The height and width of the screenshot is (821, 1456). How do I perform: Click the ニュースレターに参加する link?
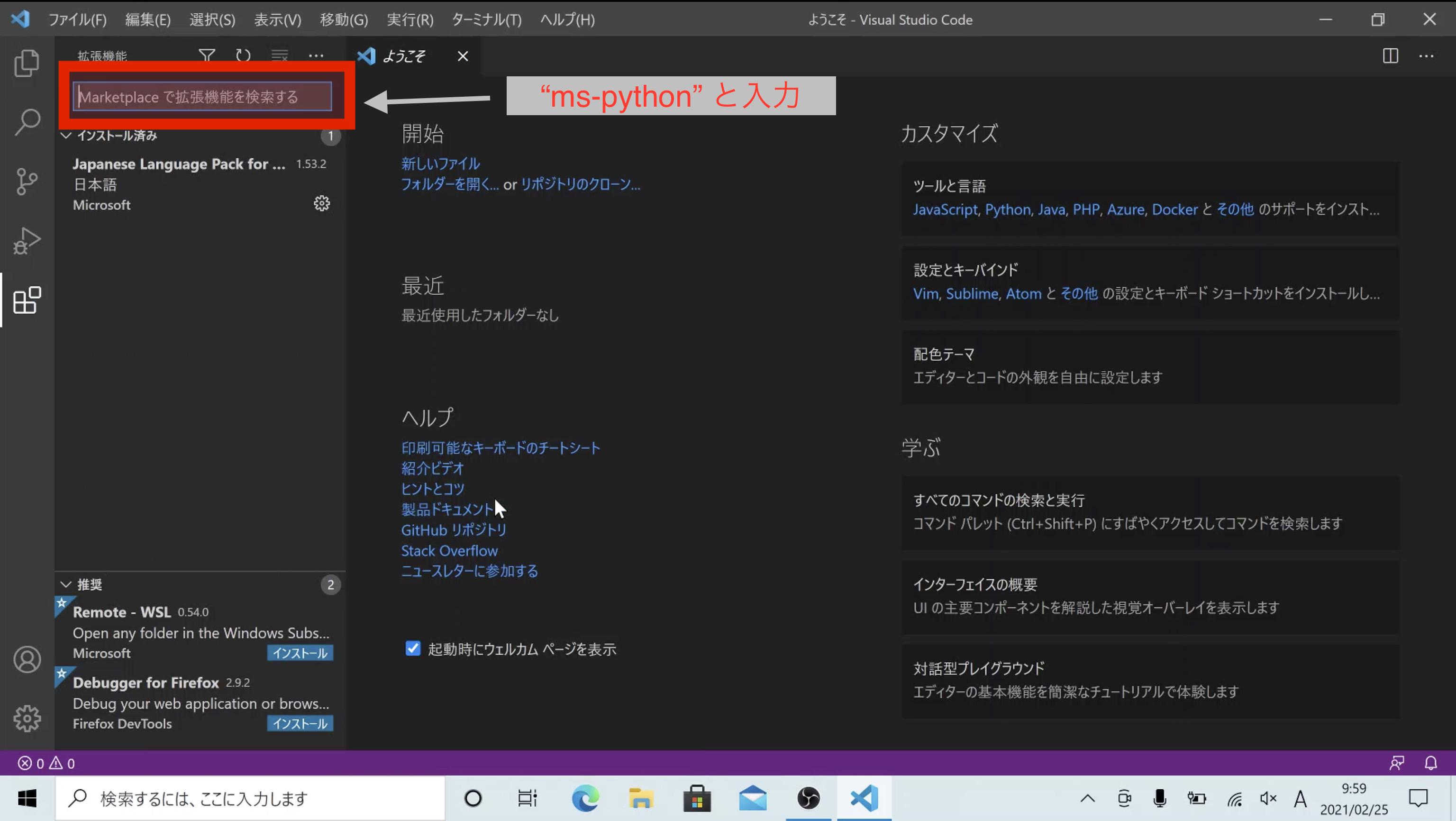(x=469, y=571)
